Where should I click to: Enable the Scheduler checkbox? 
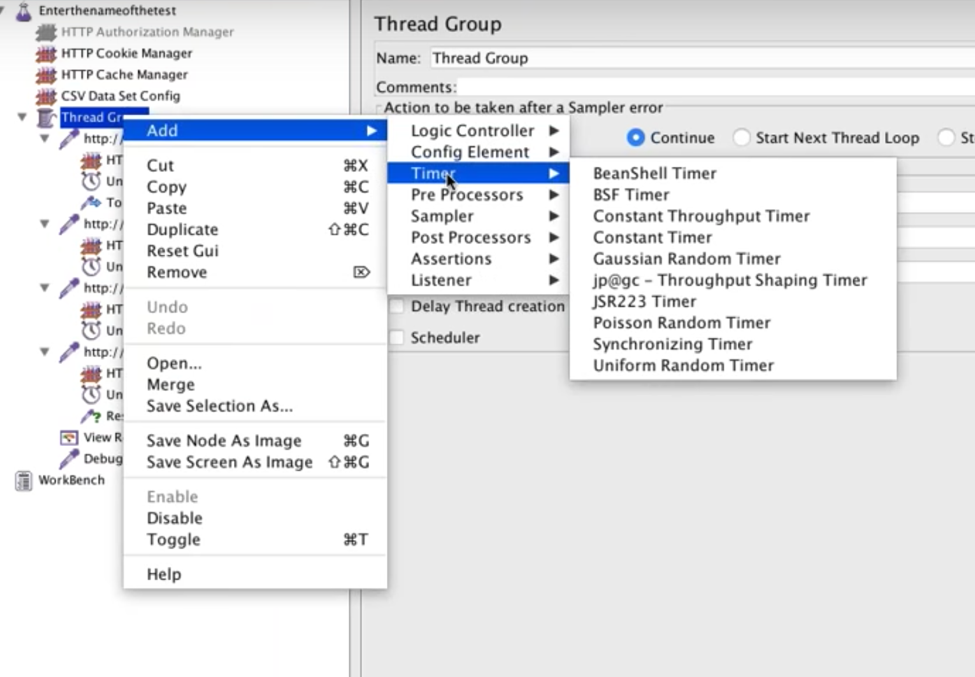[397, 338]
